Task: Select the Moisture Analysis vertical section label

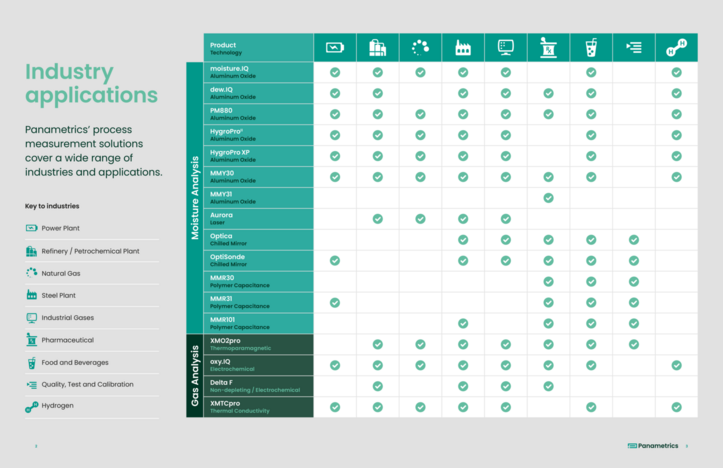Action: coord(195,197)
